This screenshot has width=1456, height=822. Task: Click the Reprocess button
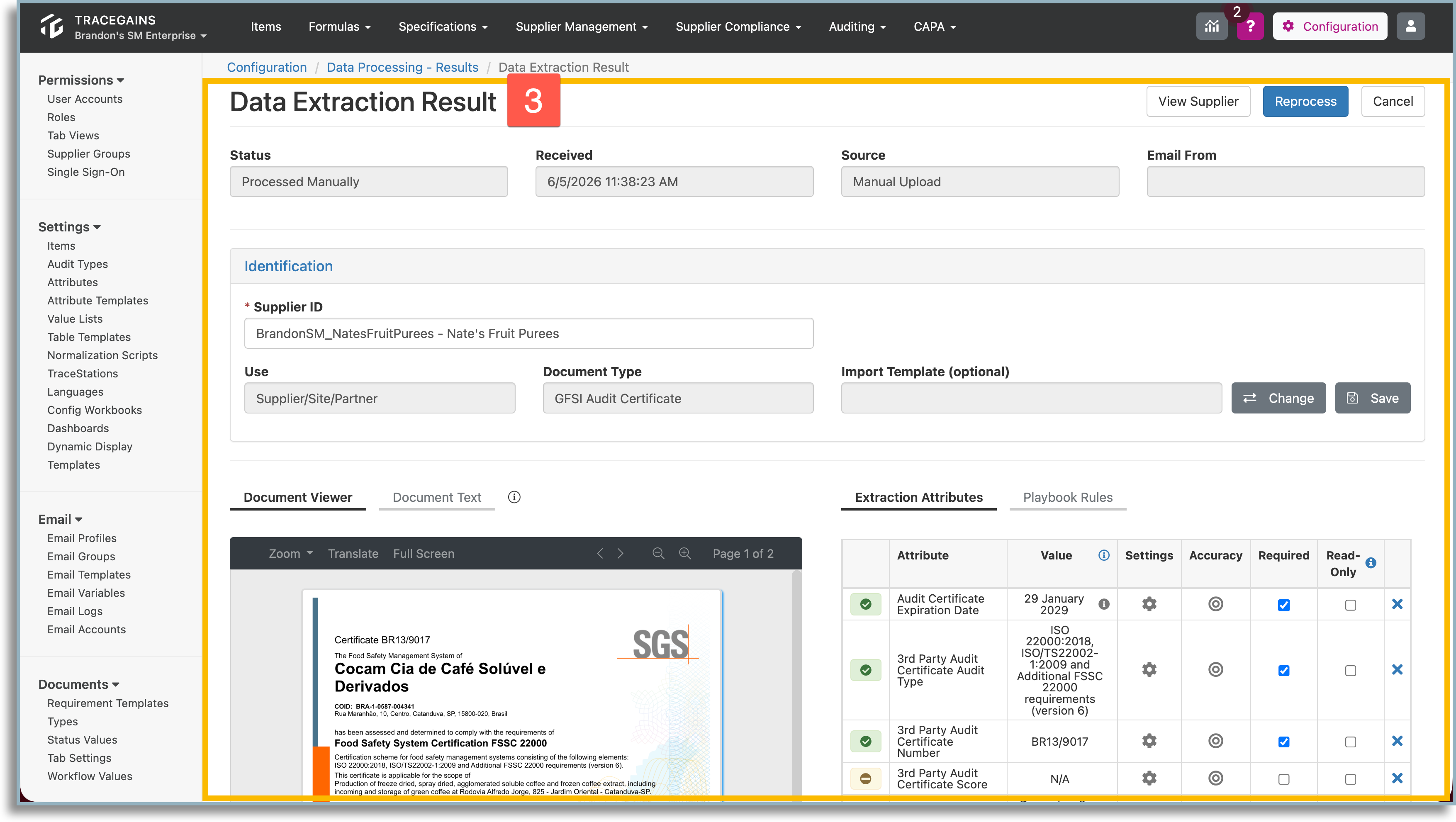[1305, 101]
